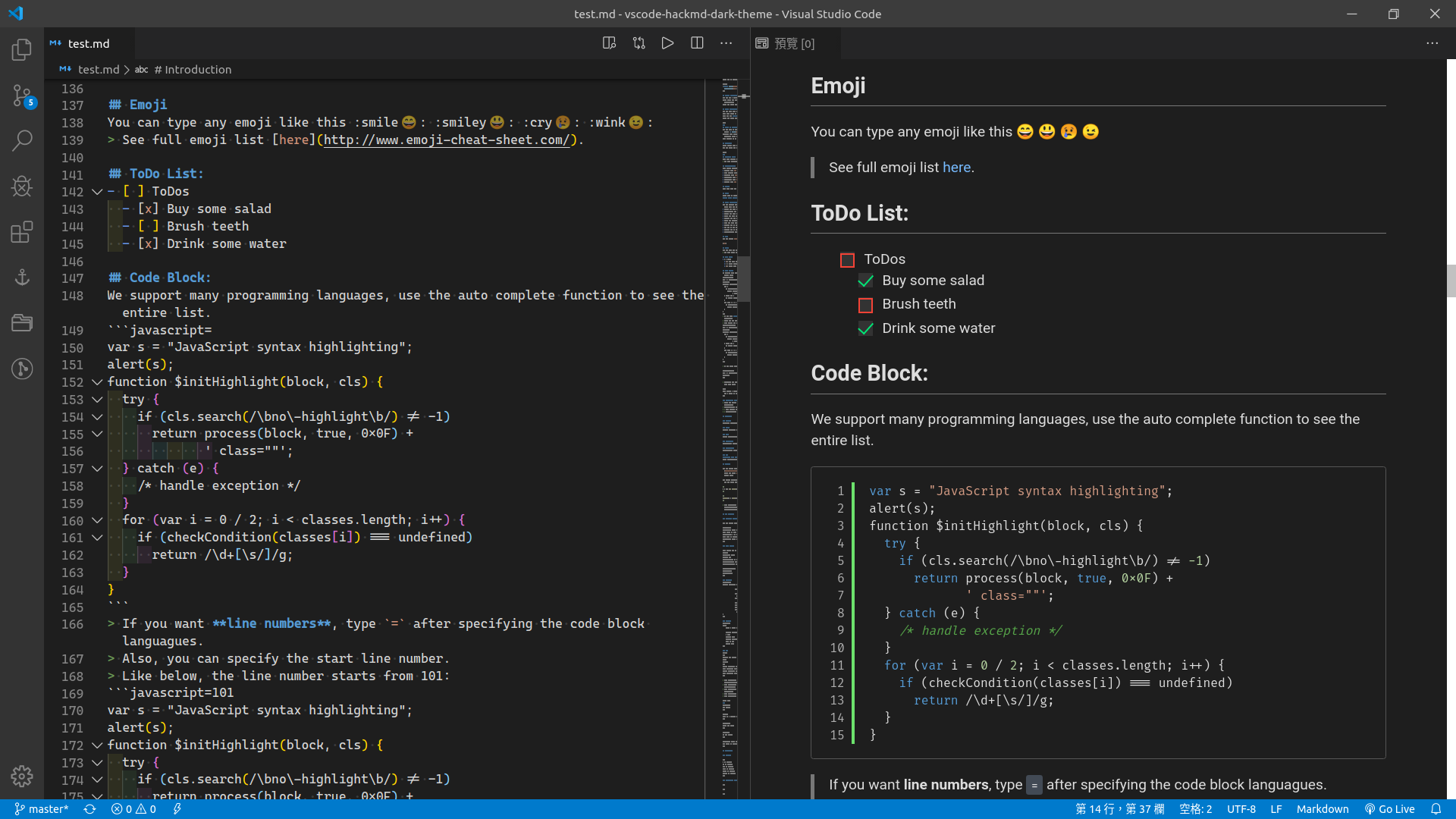This screenshot has height=819, width=1456.
Task: Click Go Live in status bar
Action: pyautogui.click(x=1390, y=809)
